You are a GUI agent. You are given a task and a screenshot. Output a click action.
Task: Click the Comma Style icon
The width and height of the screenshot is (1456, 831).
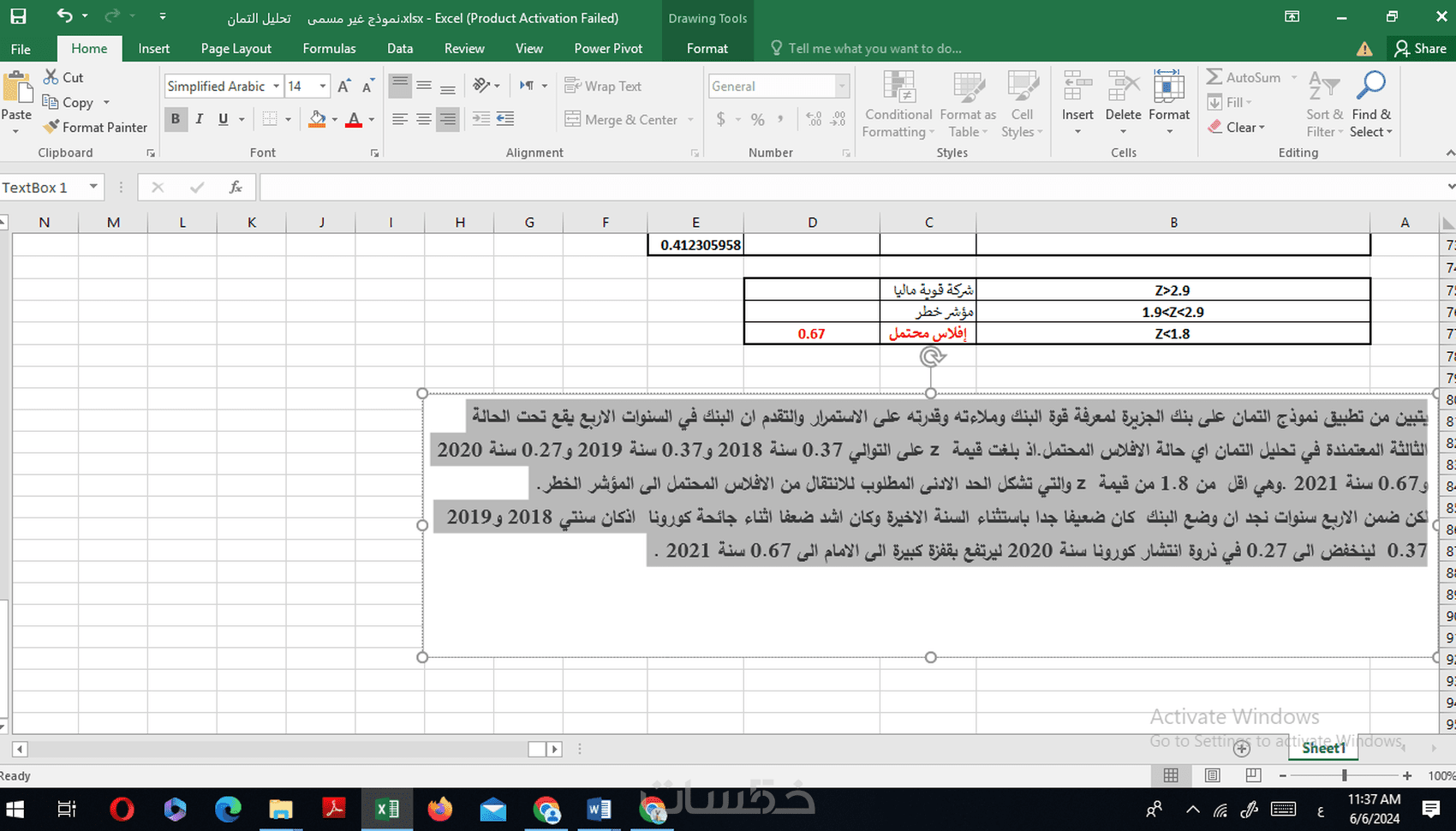(x=780, y=119)
